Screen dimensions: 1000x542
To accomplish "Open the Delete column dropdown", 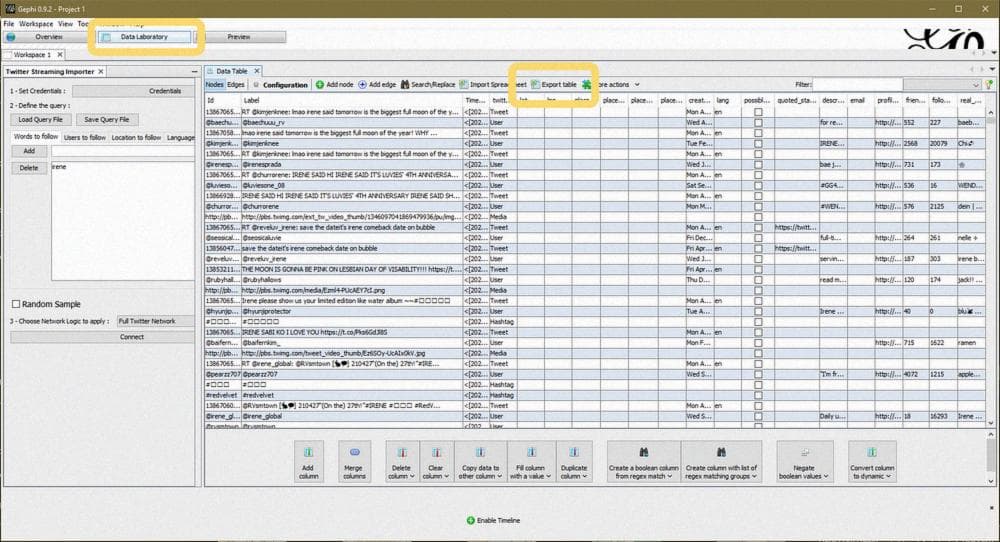I will click(402, 462).
